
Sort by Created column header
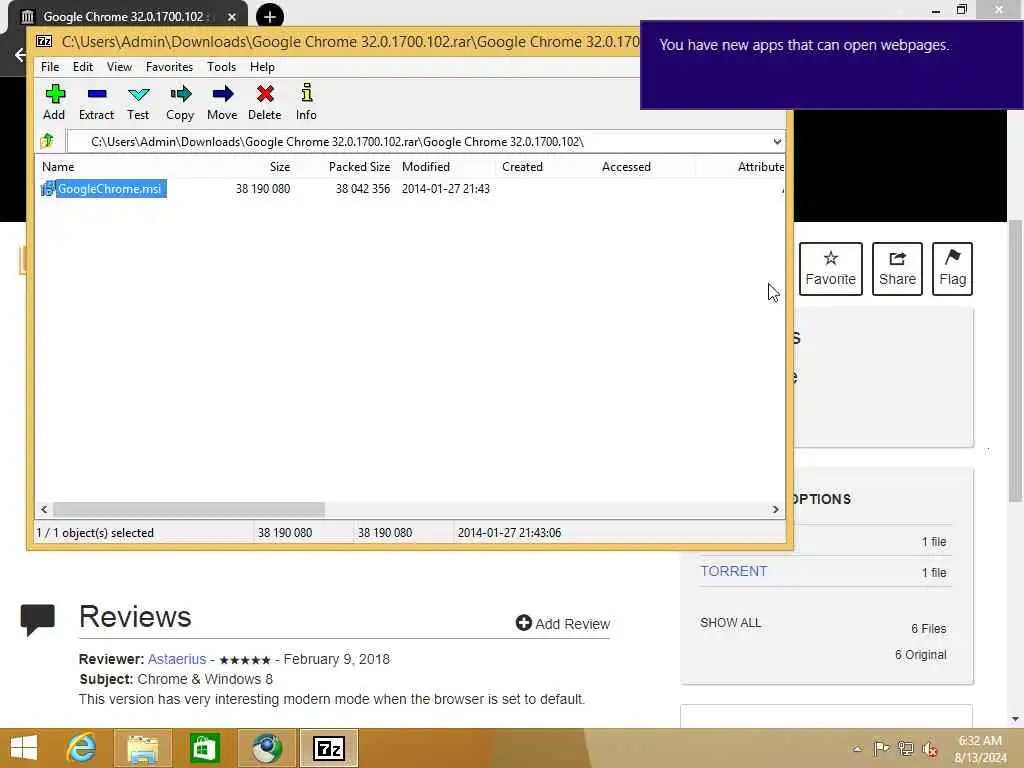[522, 167]
